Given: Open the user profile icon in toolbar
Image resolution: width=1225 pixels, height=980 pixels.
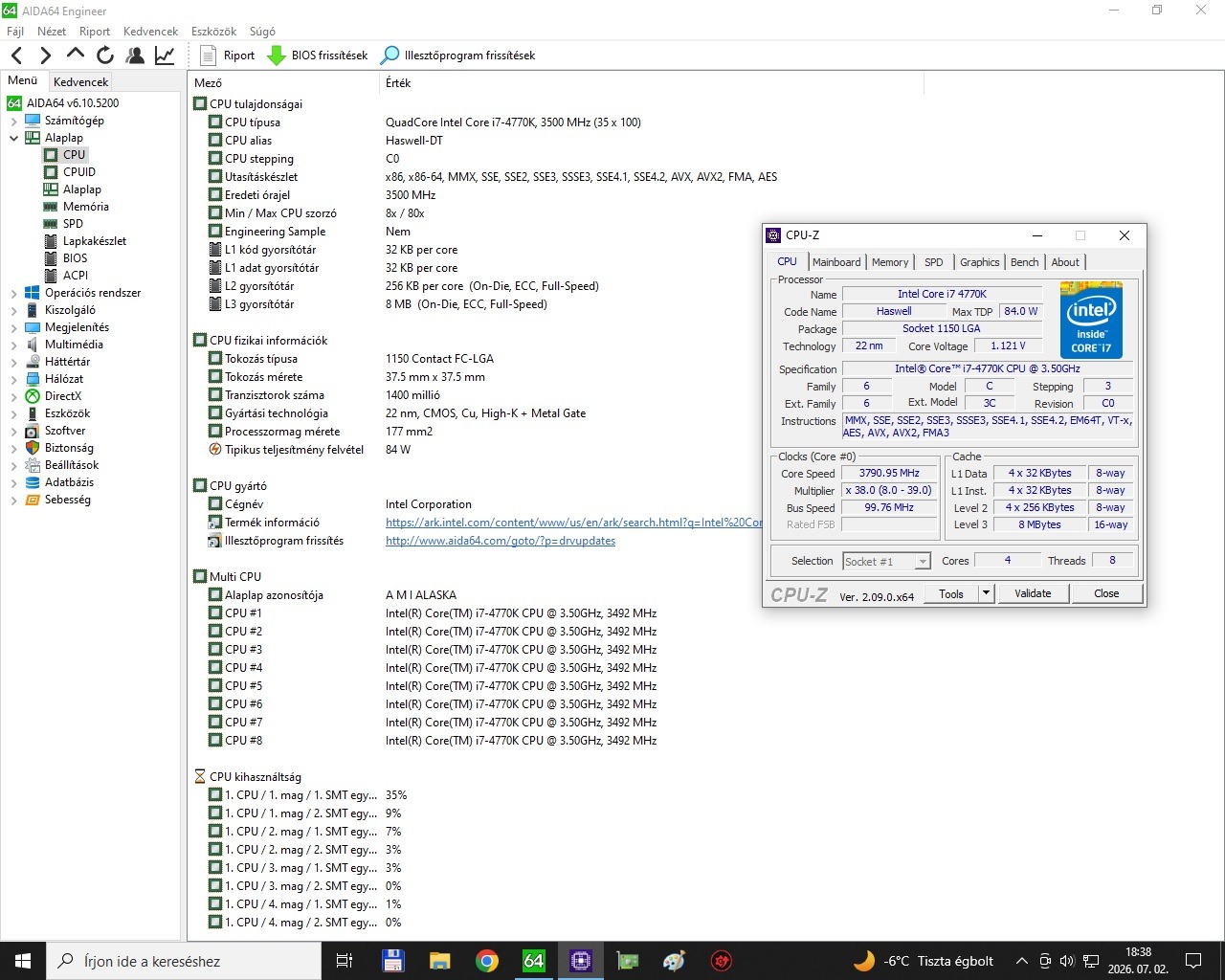Looking at the screenshot, I should click(x=135, y=56).
